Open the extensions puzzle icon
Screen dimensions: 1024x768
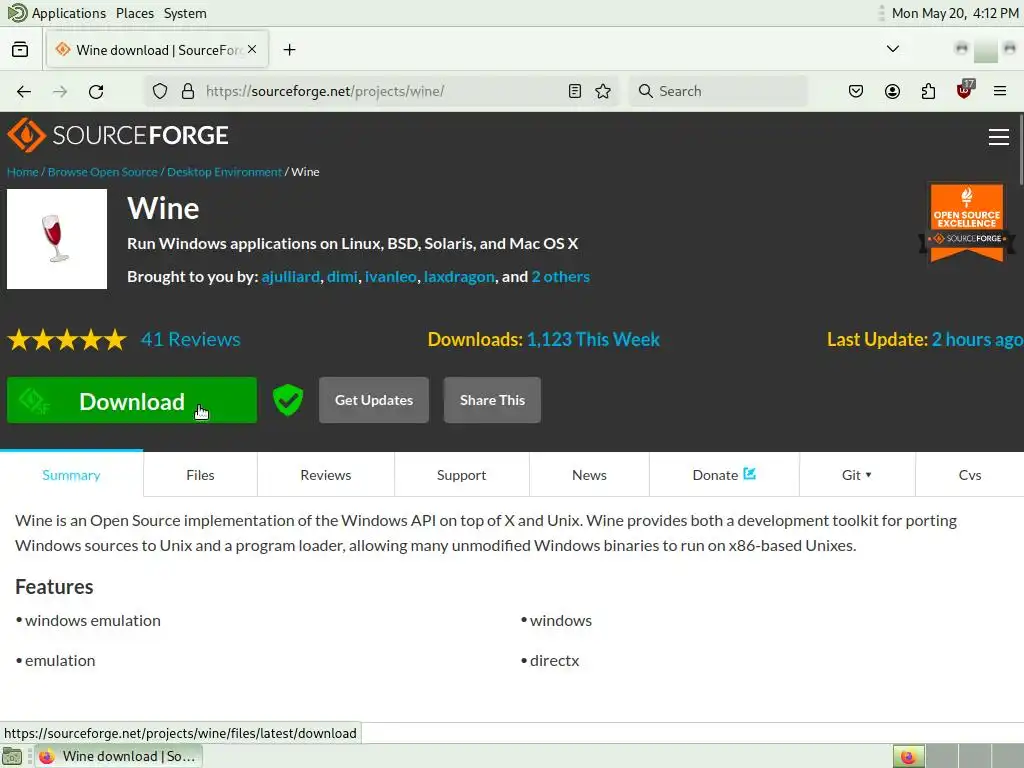[928, 91]
